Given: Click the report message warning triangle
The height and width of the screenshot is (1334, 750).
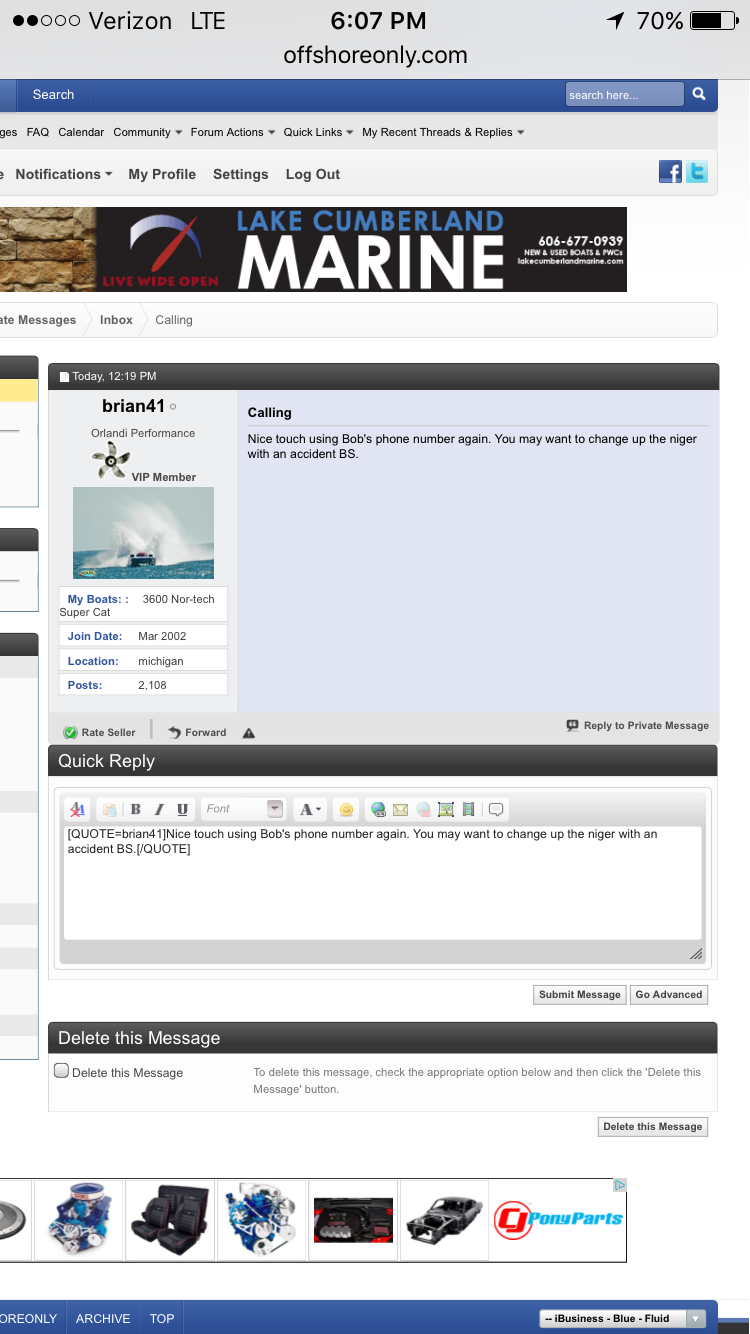Looking at the screenshot, I should [249, 733].
